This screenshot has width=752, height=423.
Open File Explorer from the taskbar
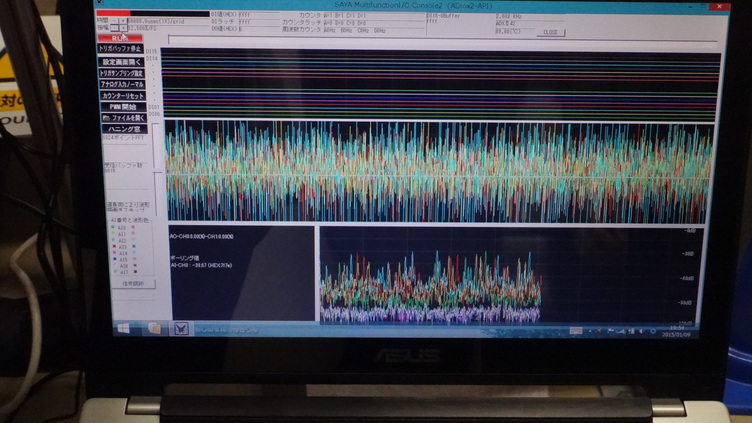154,328
